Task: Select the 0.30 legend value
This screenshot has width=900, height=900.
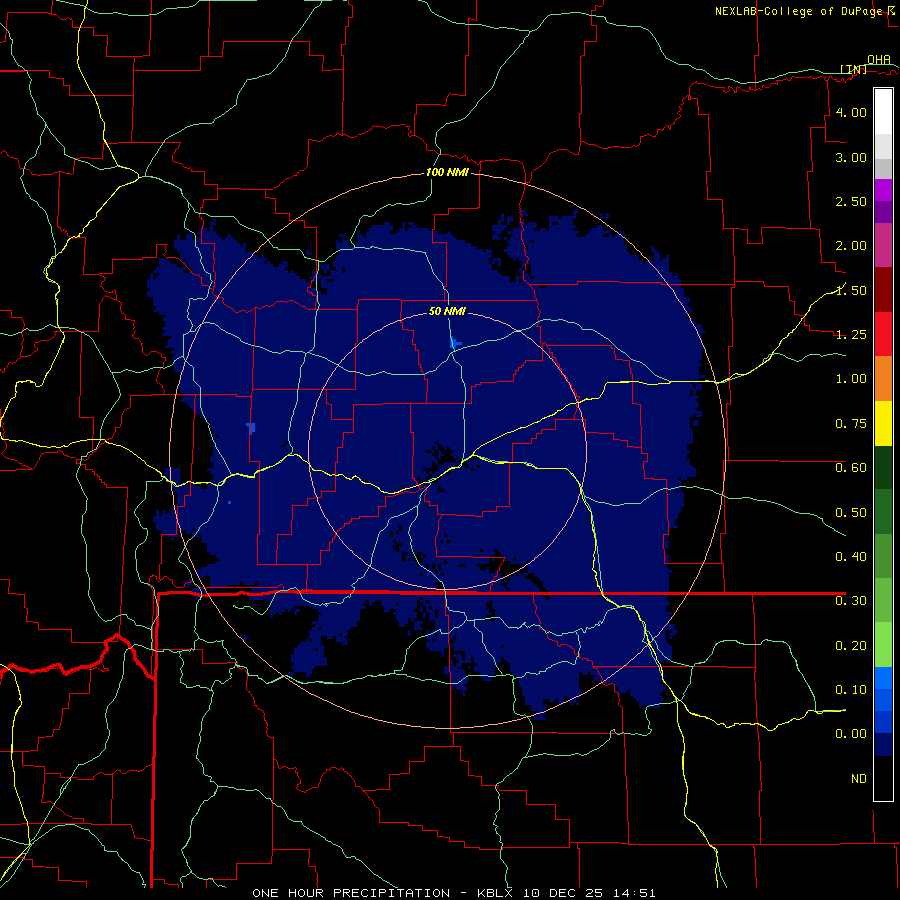Action: pyautogui.click(x=851, y=601)
